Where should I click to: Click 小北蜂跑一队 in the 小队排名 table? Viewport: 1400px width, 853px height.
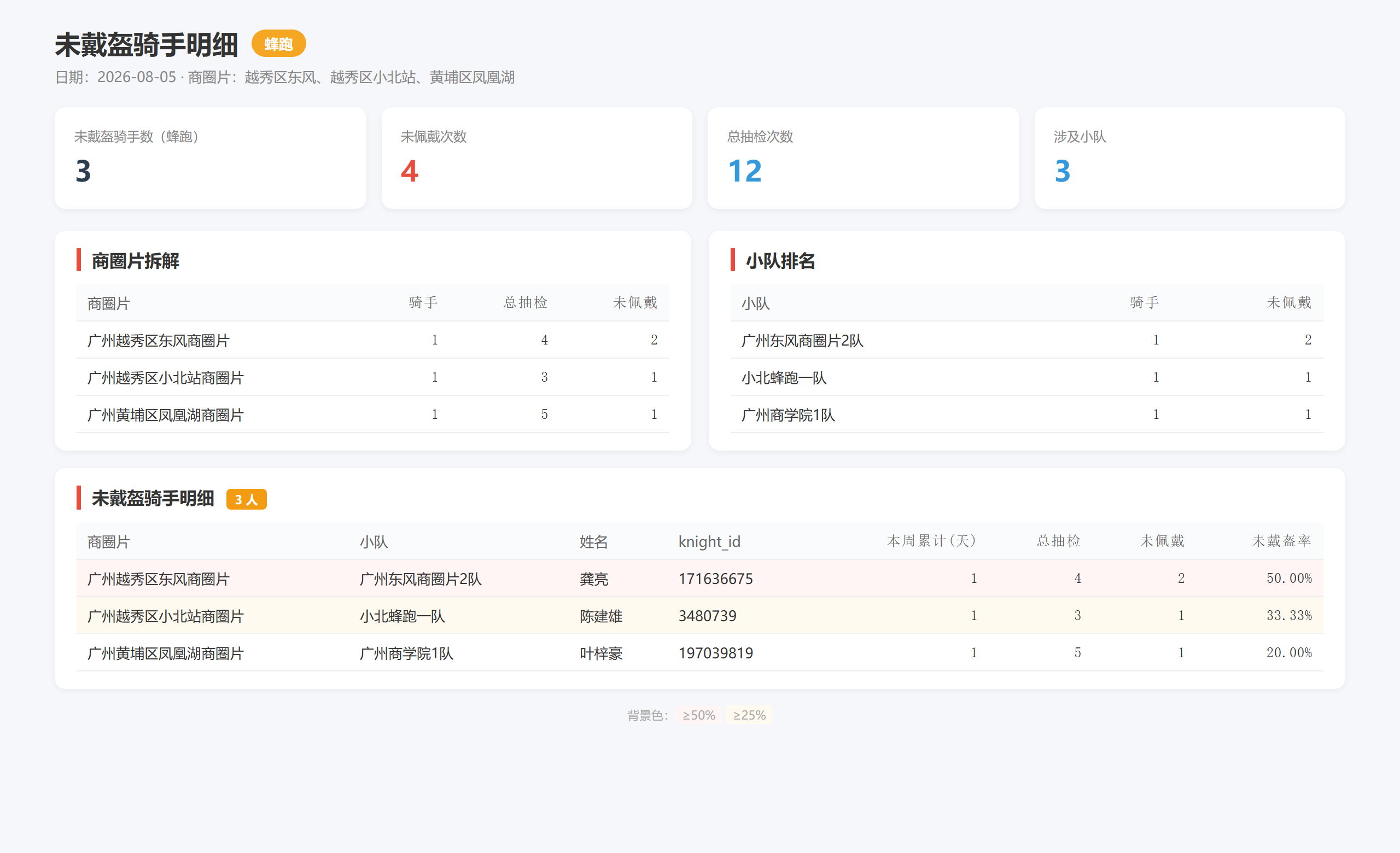pyautogui.click(x=784, y=378)
